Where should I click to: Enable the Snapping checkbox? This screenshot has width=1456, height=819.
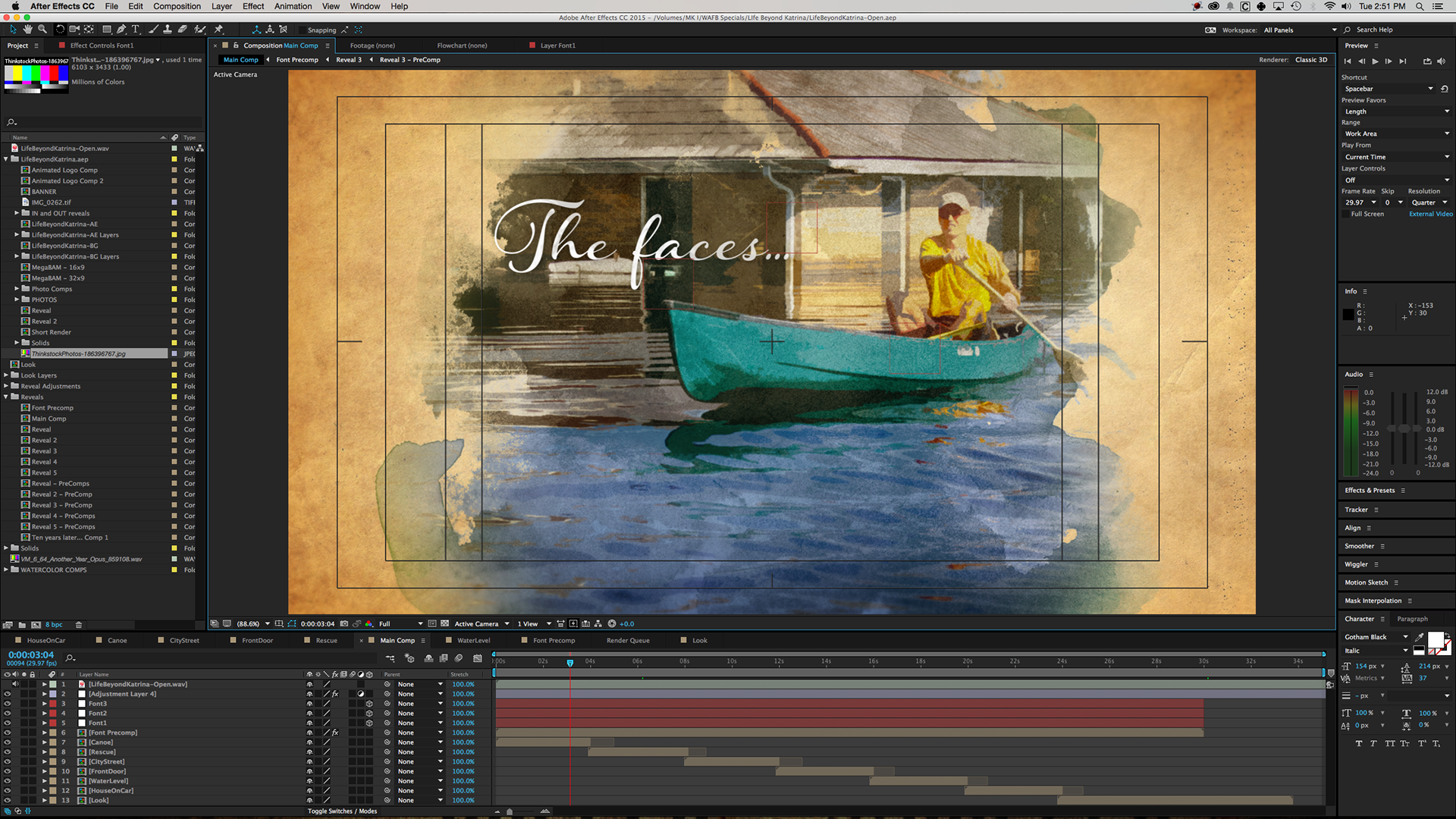coord(302,30)
